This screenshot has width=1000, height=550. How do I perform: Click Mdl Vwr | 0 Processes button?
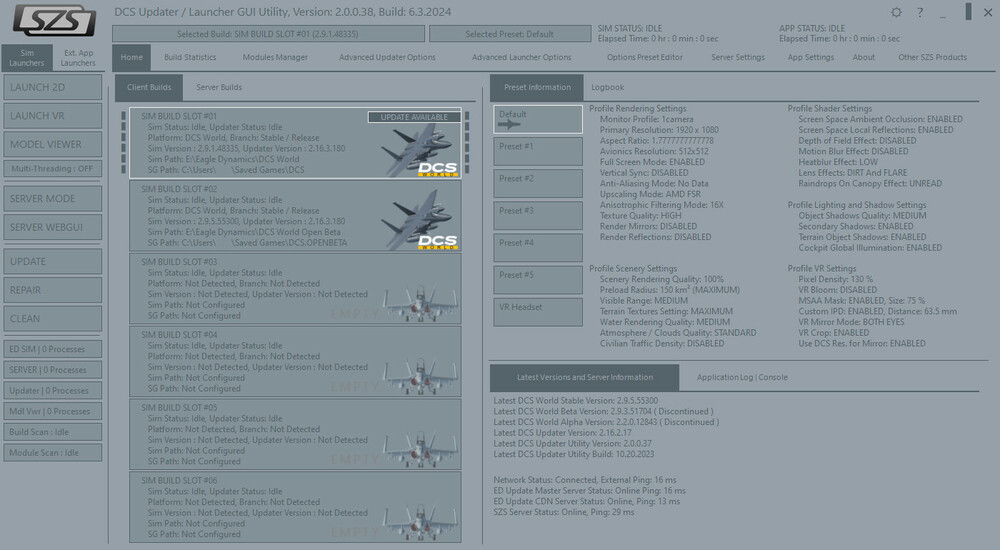click(x=52, y=412)
